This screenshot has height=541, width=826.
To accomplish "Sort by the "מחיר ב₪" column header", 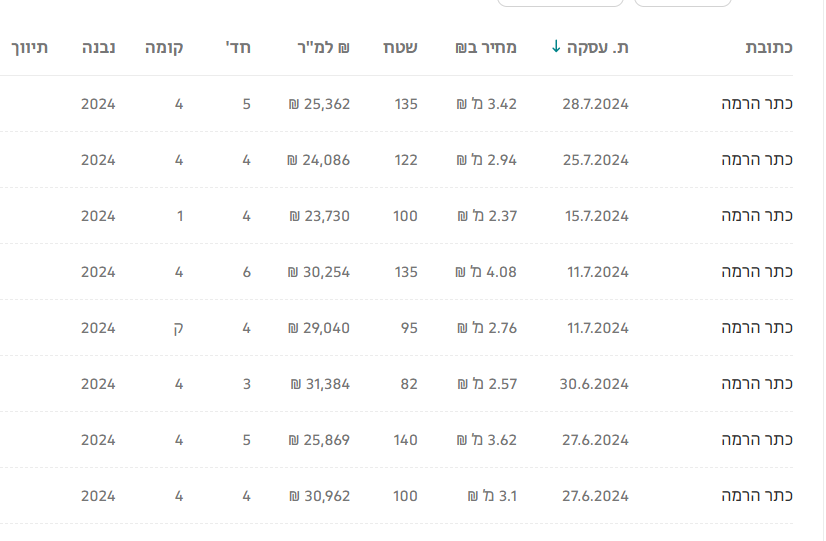I will pos(486,47).
